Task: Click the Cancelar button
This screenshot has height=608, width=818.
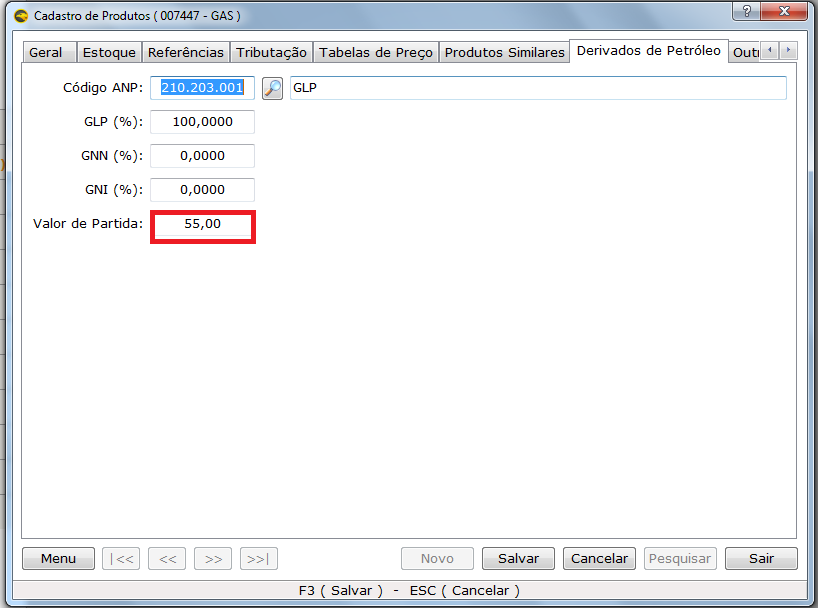Action: click(x=599, y=559)
